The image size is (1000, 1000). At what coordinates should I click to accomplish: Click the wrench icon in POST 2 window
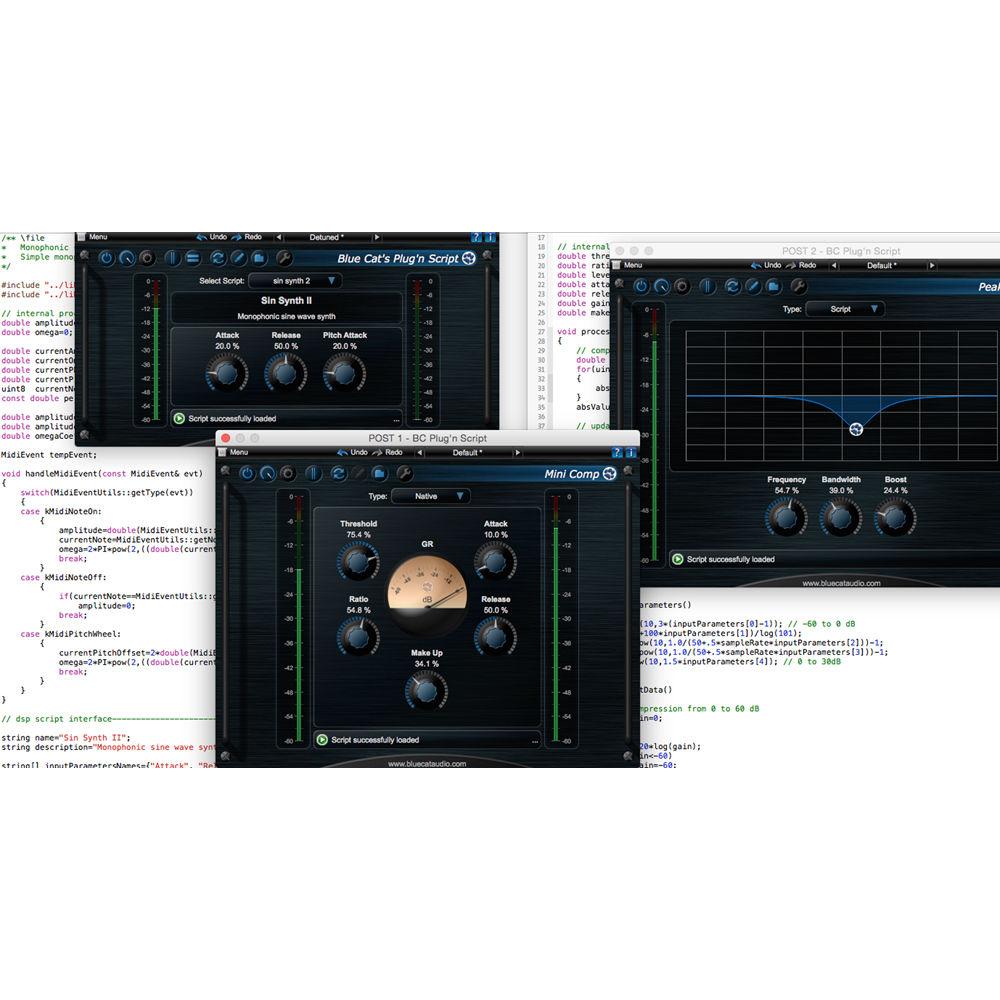(797, 286)
